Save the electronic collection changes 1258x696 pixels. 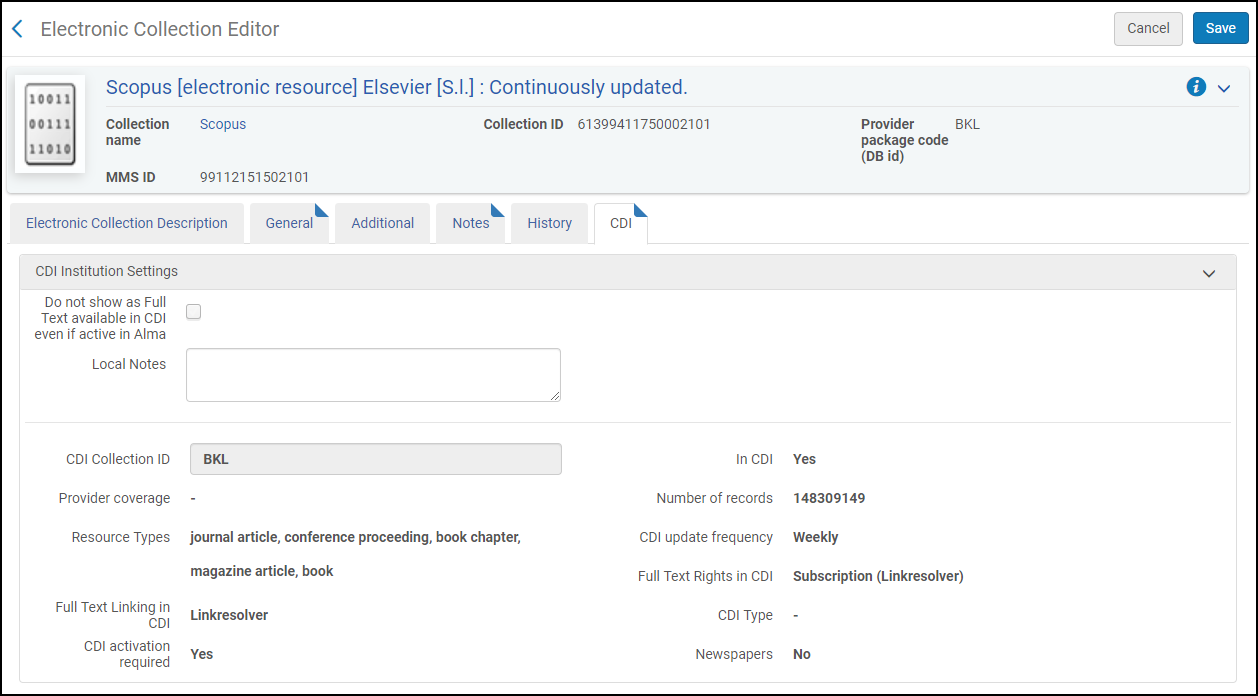pos(1220,28)
